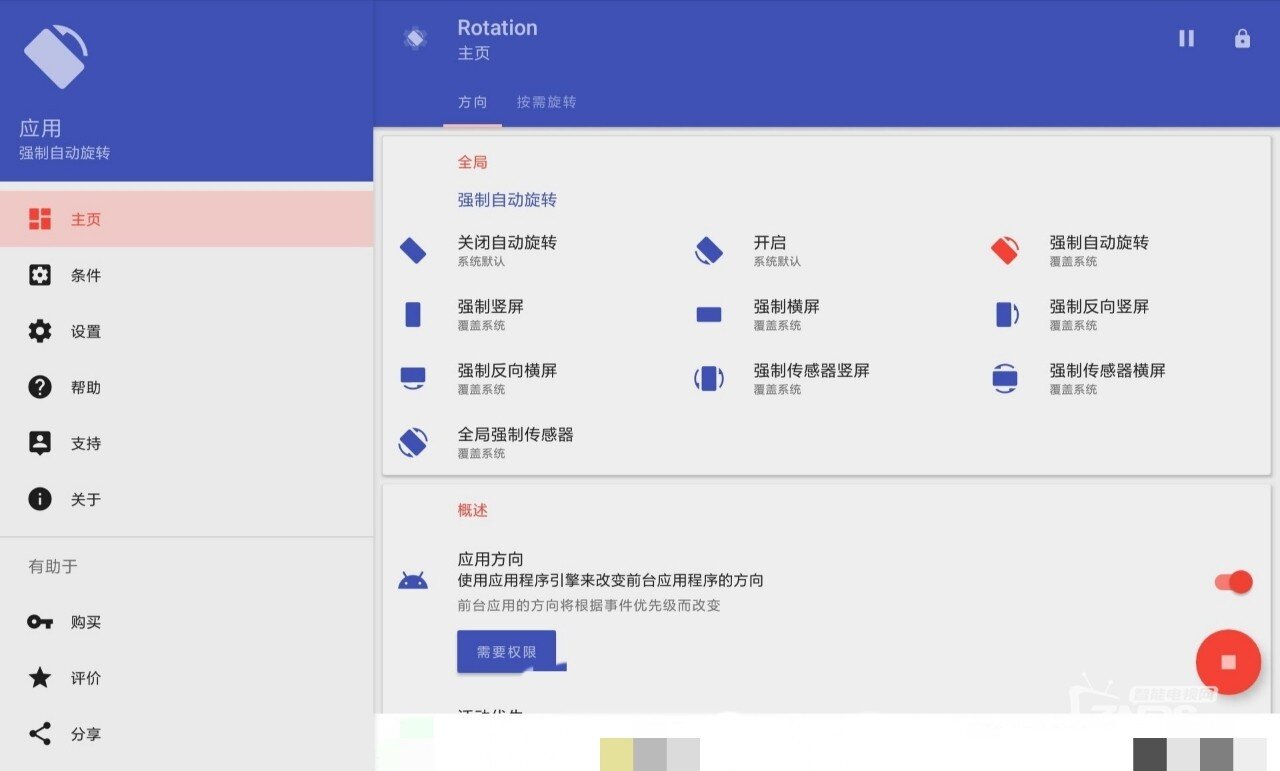Viewport: 1280px width, 771px height.
Task: Click the 强制横屏 label text
Action: (x=787, y=306)
